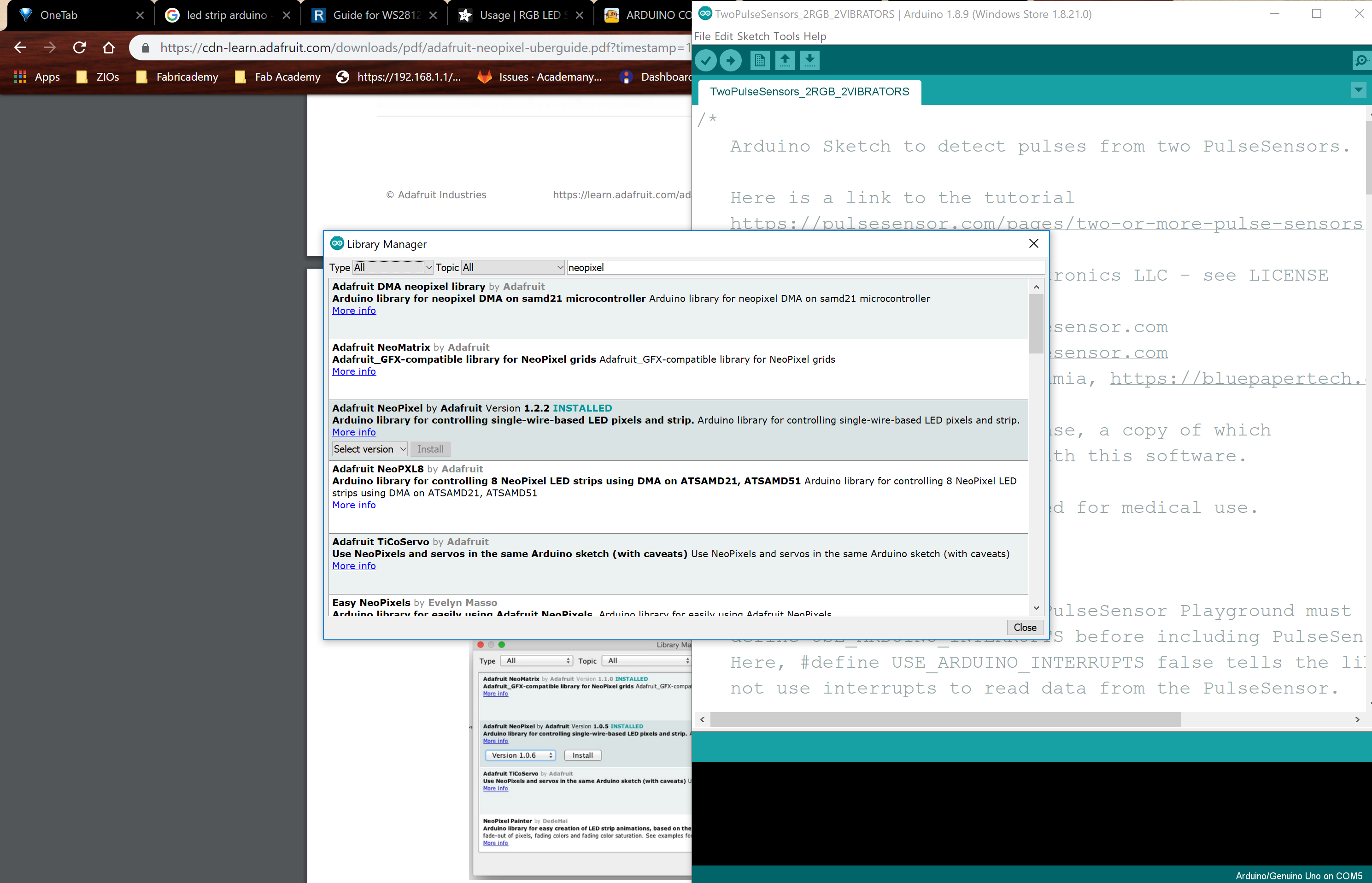This screenshot has height=883, width=1372.
Task: Open the Help menu in Arduino
Action: tap(815, 36)
